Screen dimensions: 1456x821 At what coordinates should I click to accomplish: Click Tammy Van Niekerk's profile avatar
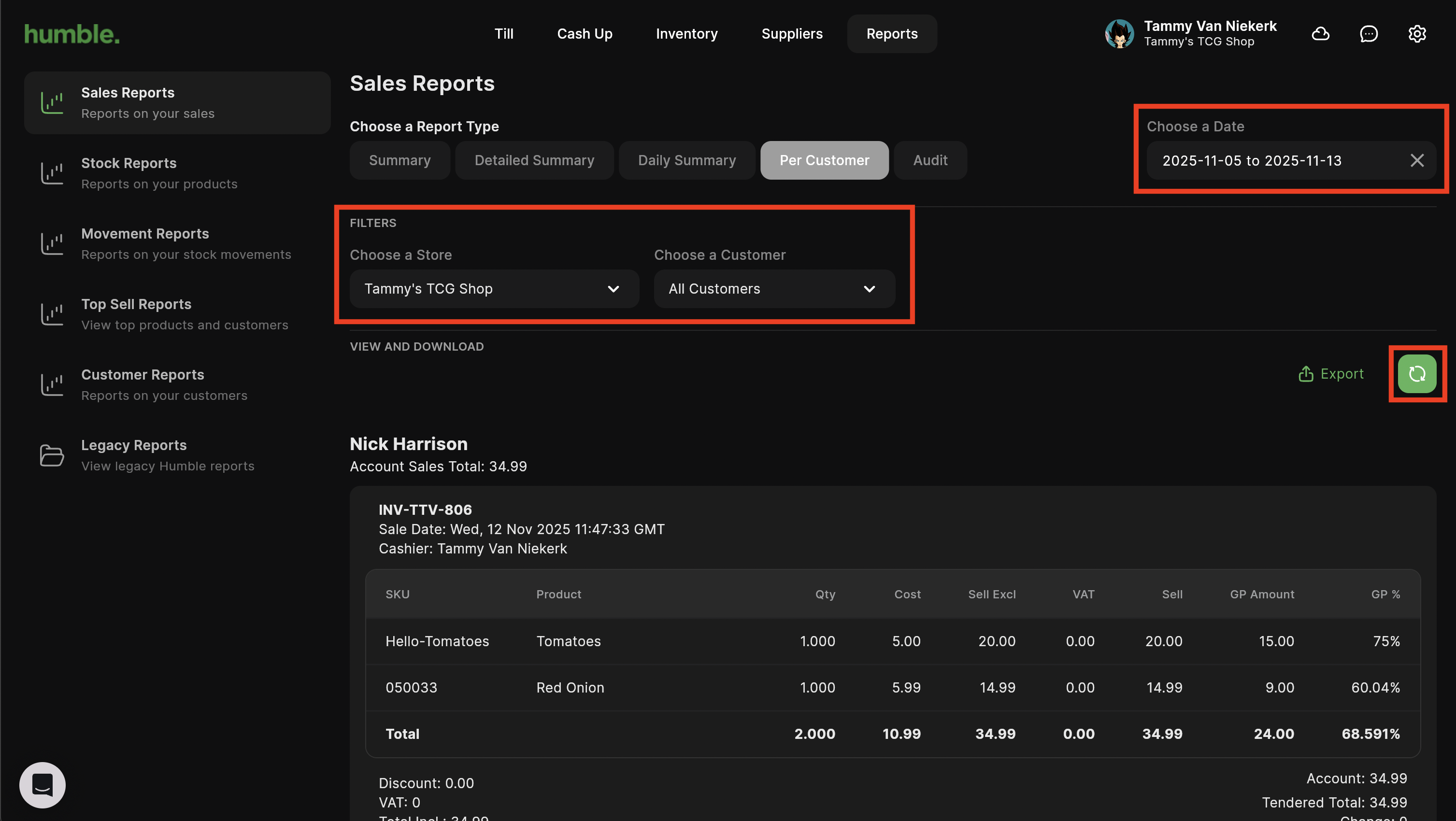[x=1119, y=34]
